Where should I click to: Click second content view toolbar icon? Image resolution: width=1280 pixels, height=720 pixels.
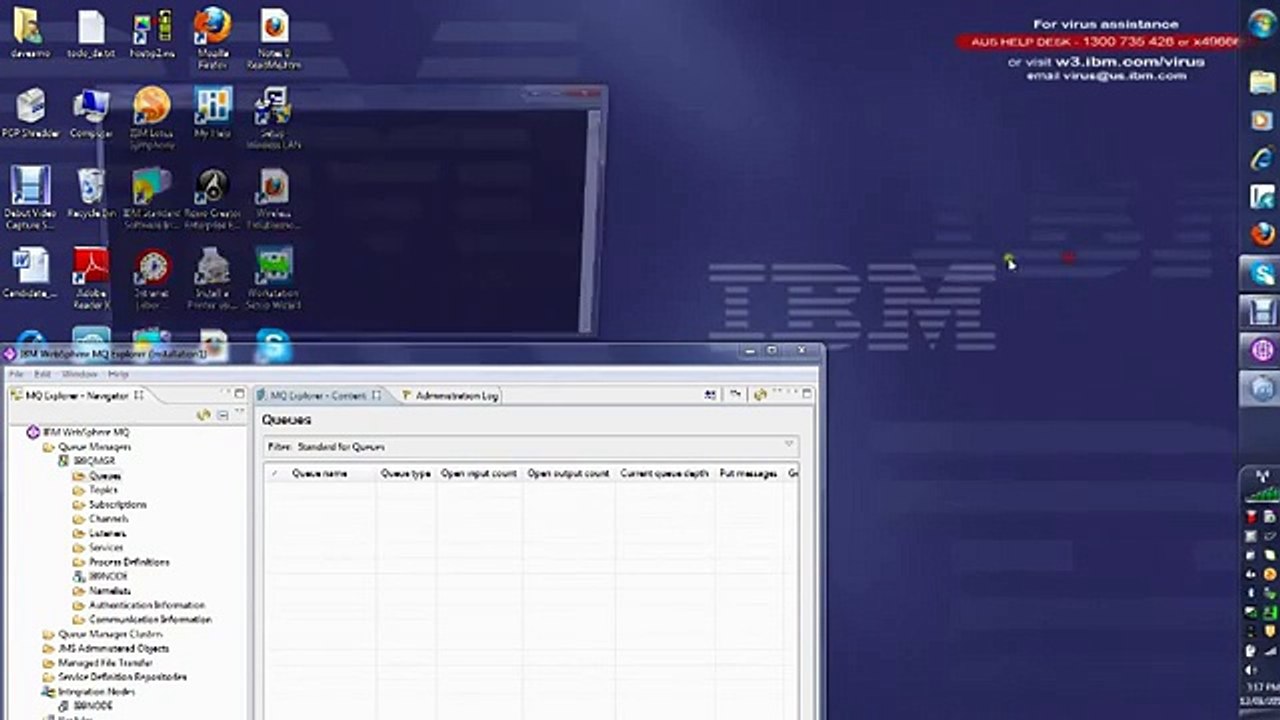click(x=735, y=395)
